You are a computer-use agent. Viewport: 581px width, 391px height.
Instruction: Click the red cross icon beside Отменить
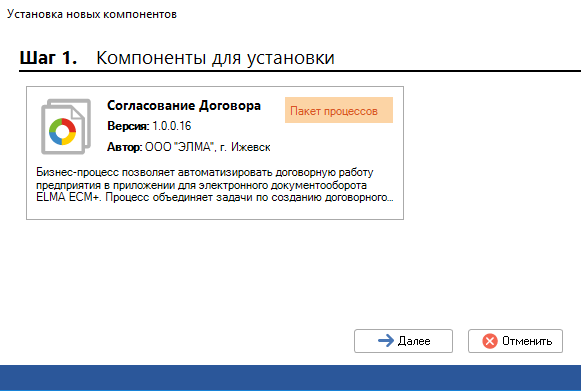[490, 341]
